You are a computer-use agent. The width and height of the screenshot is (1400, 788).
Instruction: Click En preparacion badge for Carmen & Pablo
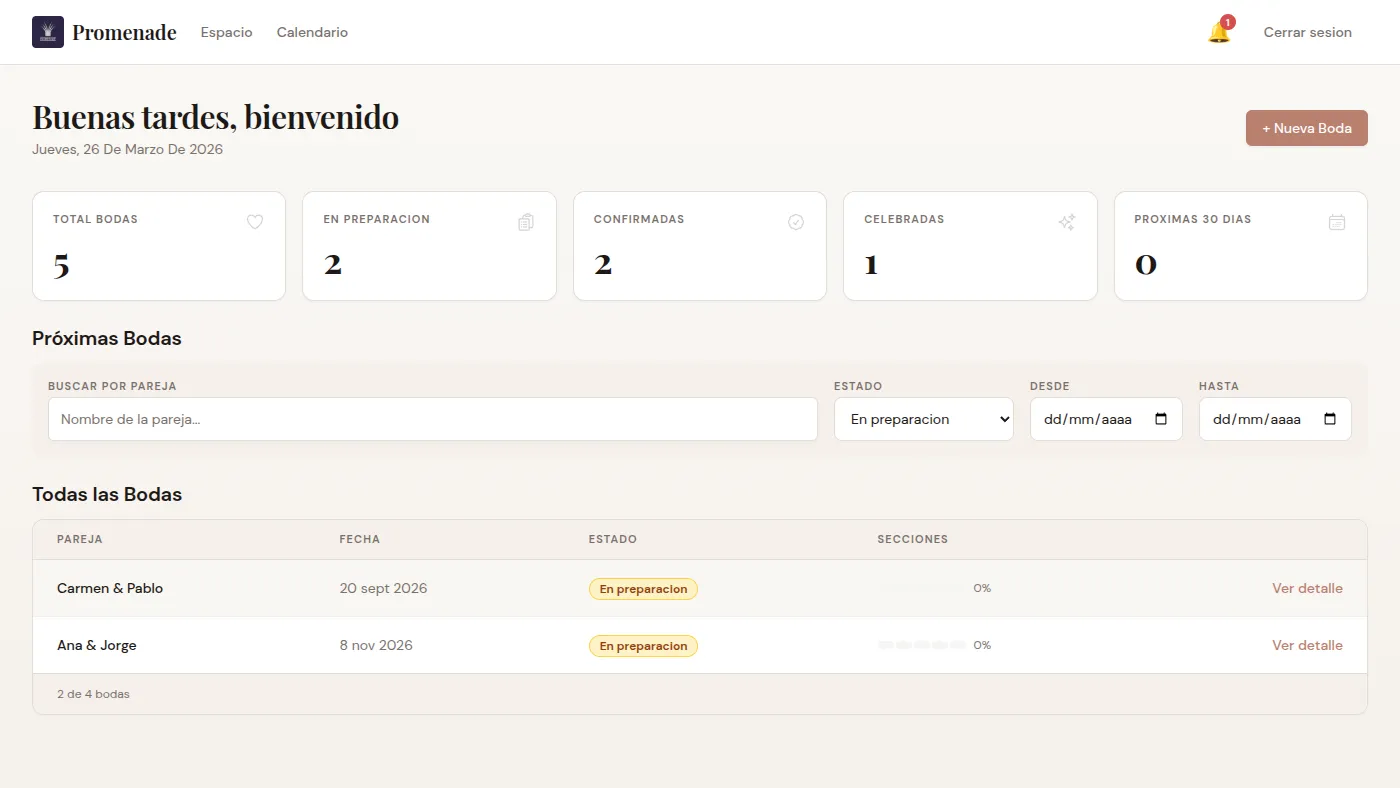(643, 589)
